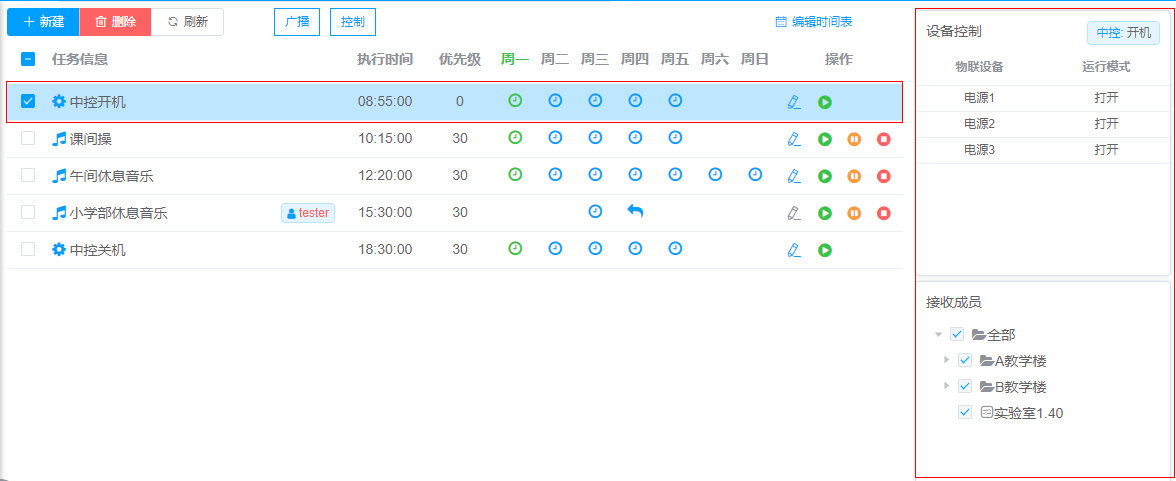The width and height of the screenshot is (1176, 481).
Task: Click edit pencil icon for 中控开机 task
Action: click(794, 102)
